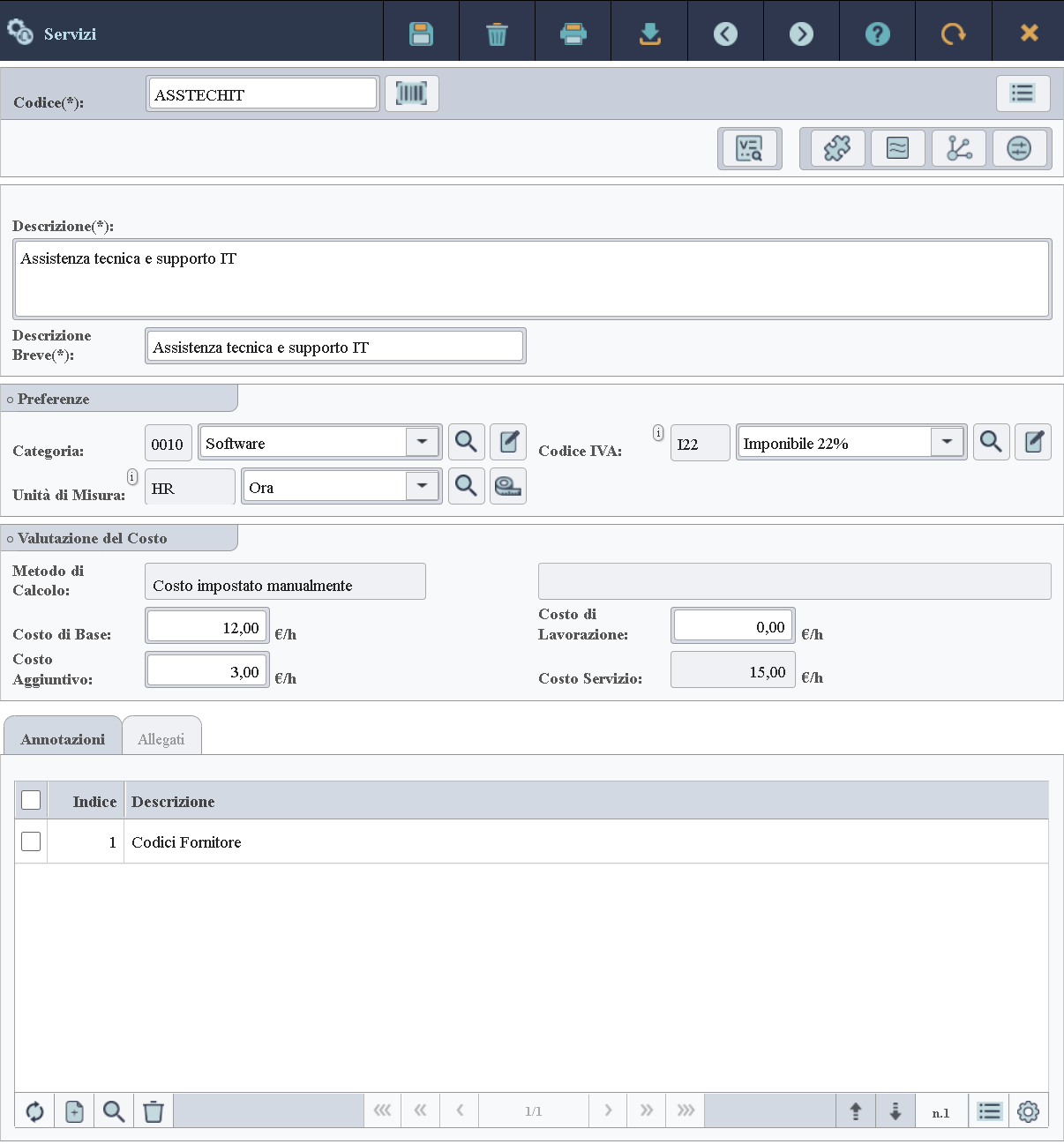
Task: Go back several pages double arrow
Action: click(420, 1110)
